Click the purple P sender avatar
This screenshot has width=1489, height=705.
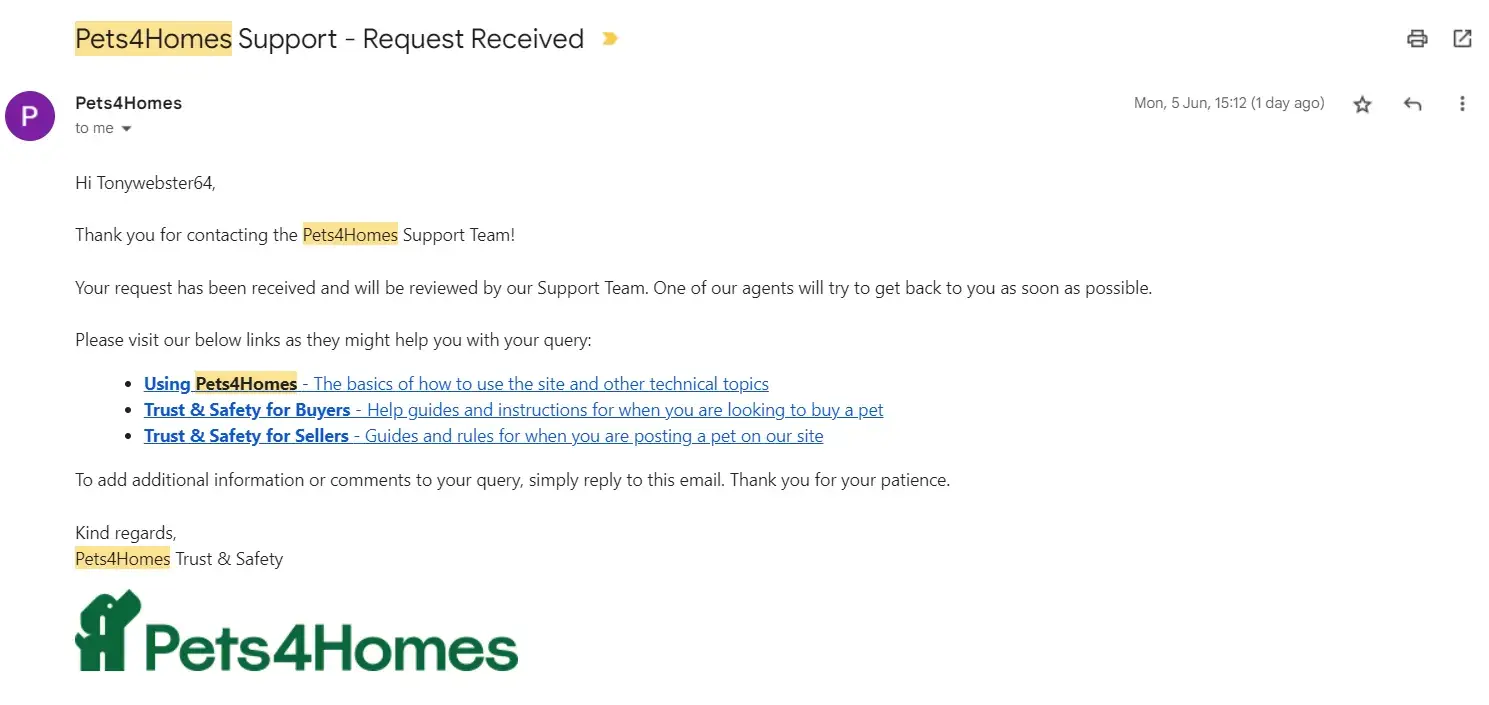30,115
